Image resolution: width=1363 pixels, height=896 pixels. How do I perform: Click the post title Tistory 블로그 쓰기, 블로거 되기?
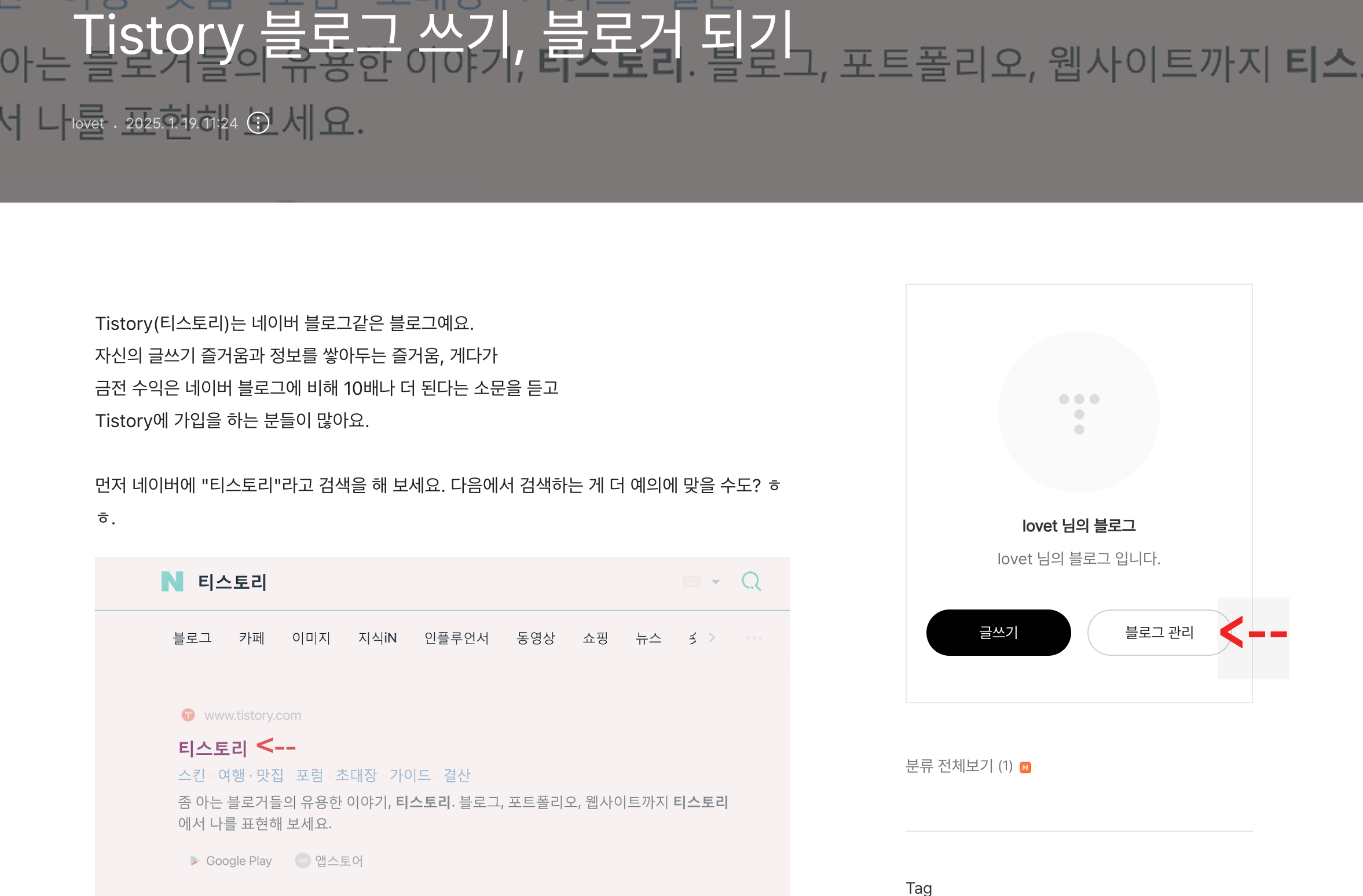(434, 35)
